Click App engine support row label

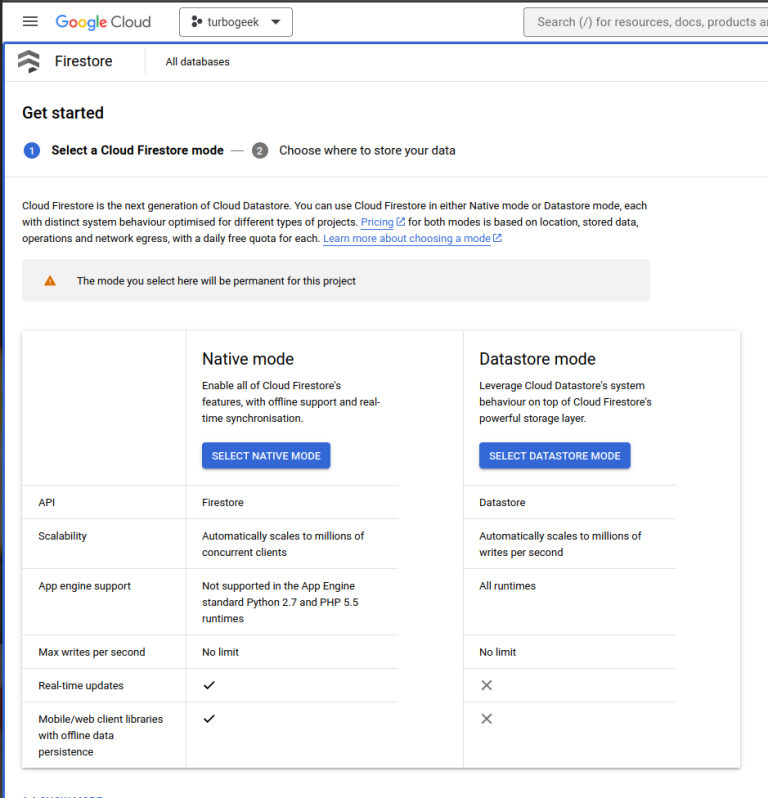pos(84,586)
